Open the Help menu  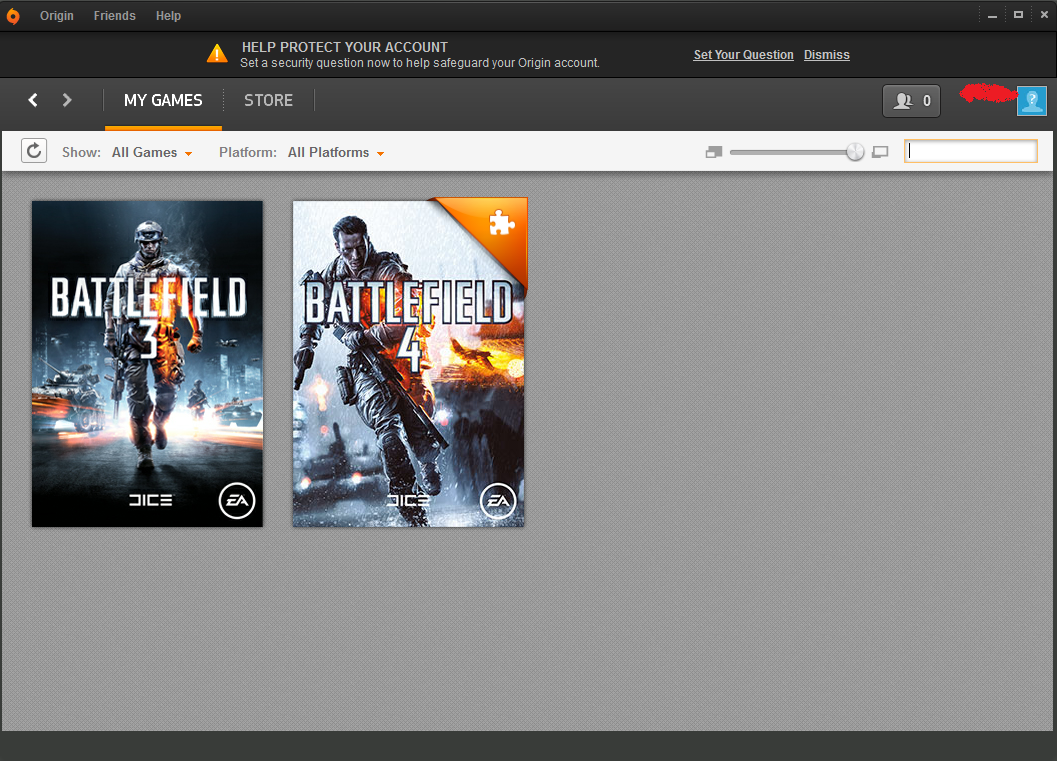click(x=169, y=16)
